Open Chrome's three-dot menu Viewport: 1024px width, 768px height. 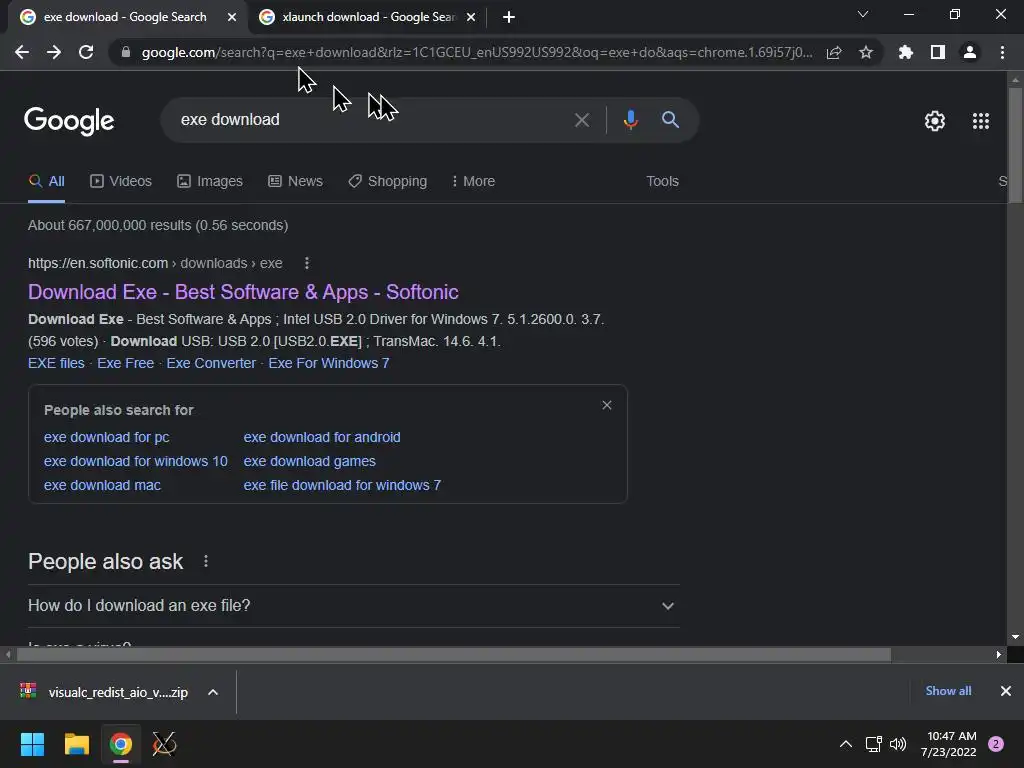[x=1002, y=52]
